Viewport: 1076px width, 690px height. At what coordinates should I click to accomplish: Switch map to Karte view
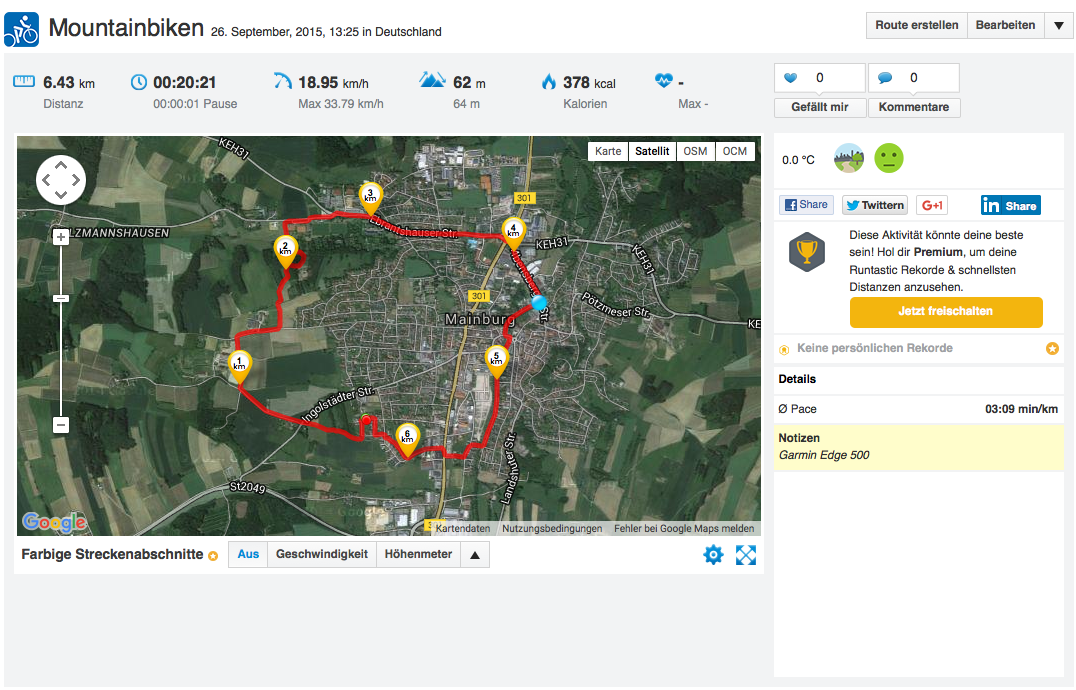coord(608,151)
